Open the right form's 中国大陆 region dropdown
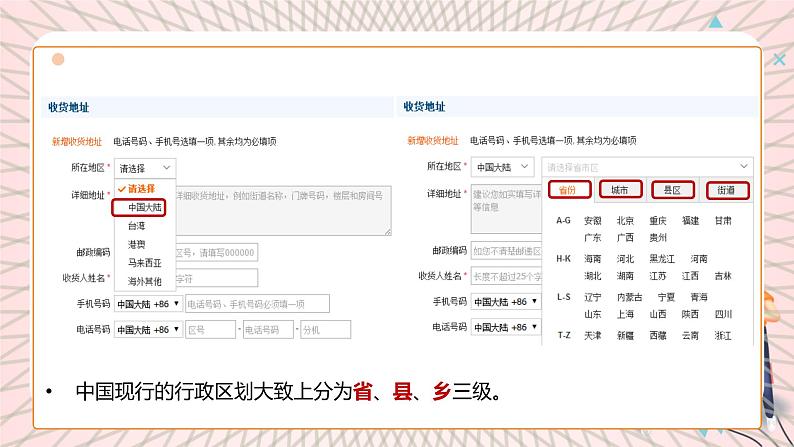 [502, 167]
